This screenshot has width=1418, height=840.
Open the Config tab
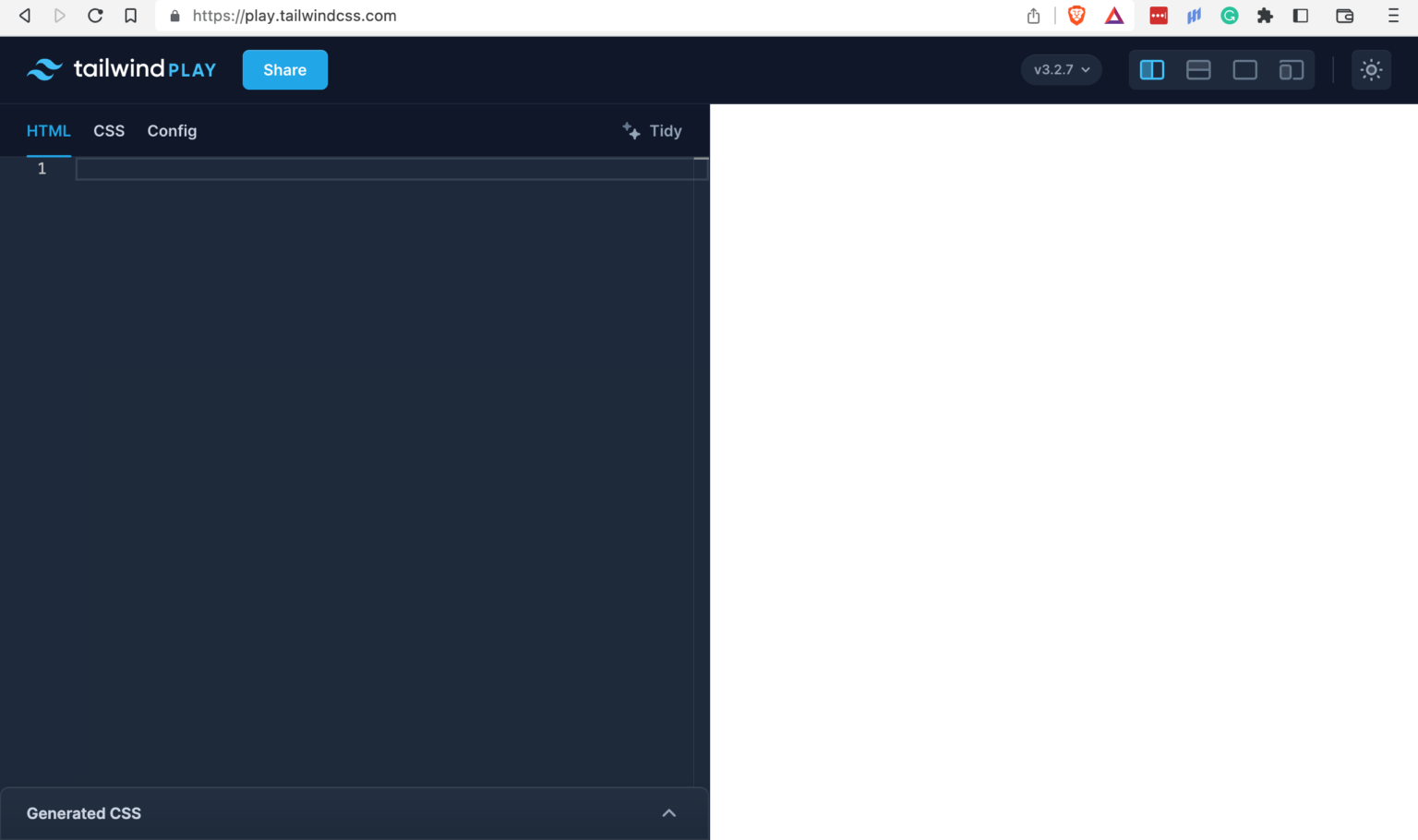(172, 130)
